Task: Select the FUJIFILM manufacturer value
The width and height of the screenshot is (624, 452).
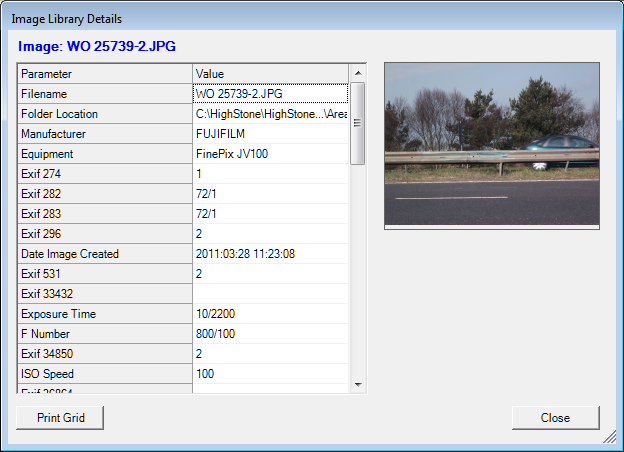Action: [271, 134]
